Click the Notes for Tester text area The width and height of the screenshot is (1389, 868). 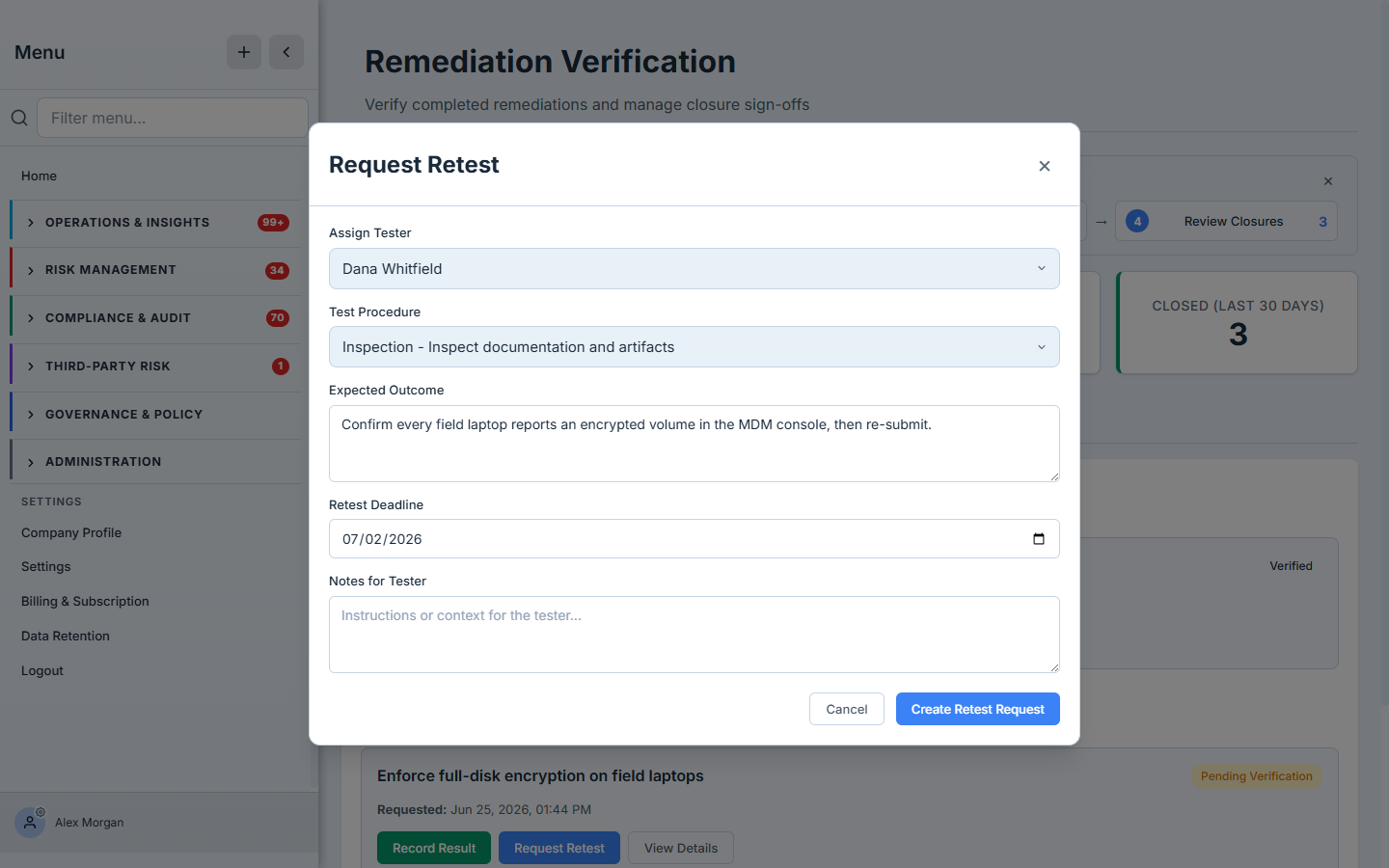coord(694,635)
